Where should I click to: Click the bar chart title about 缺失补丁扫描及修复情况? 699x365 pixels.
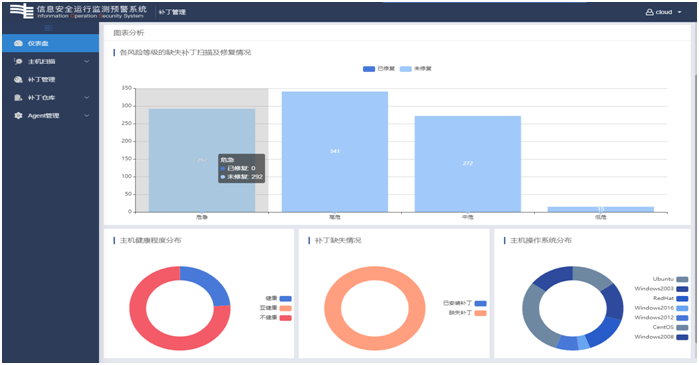coord(185,53)
